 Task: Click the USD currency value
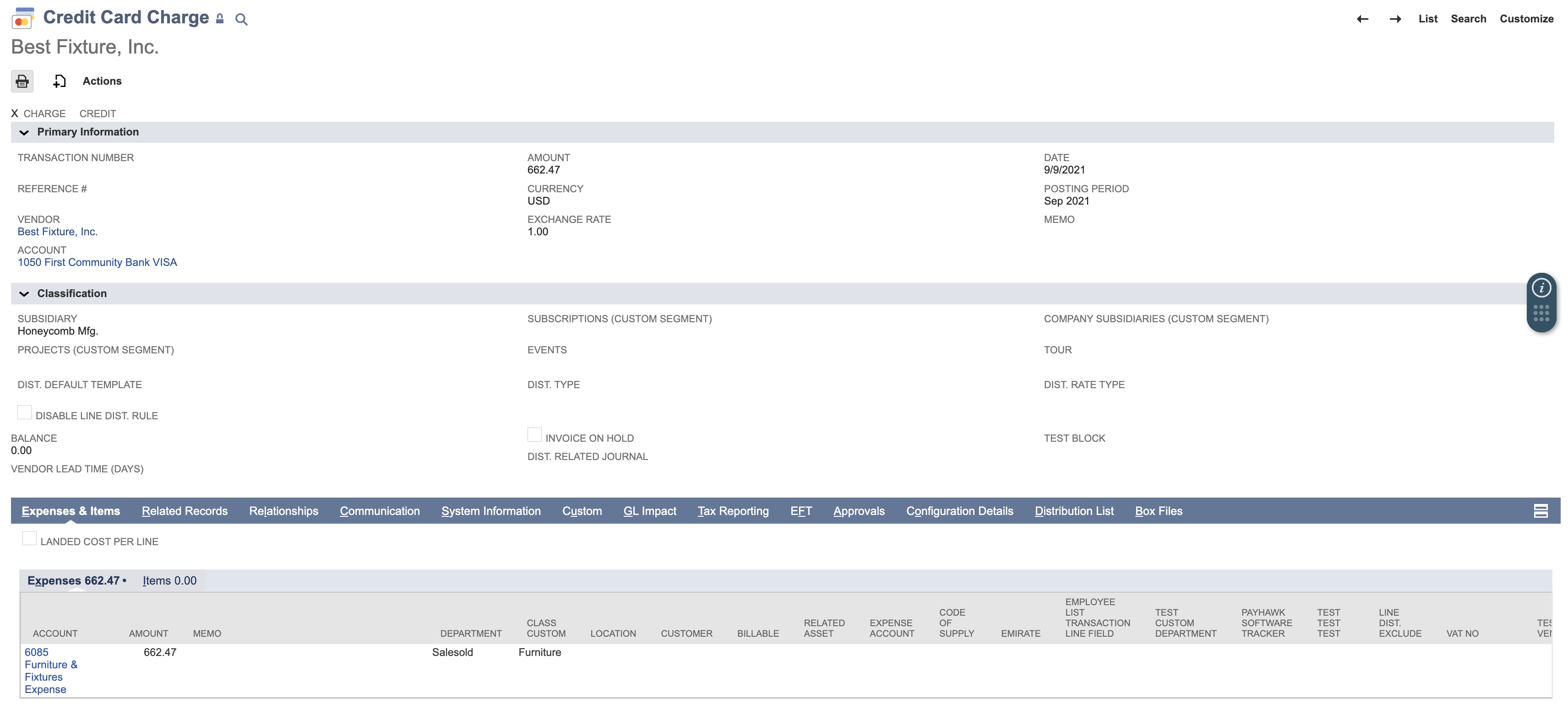(538, 201)
